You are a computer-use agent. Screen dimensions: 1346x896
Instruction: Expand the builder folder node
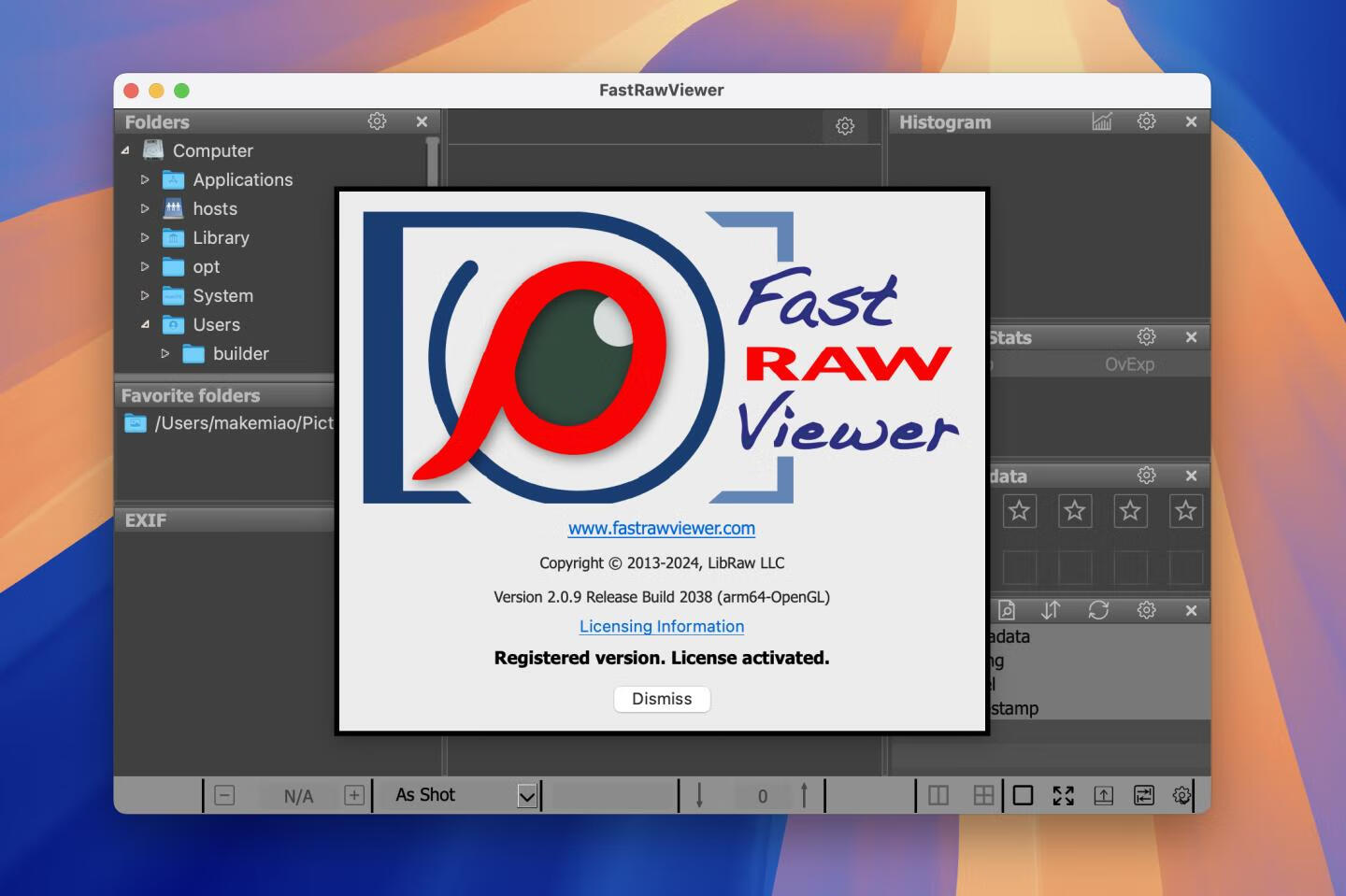[165, 353]
